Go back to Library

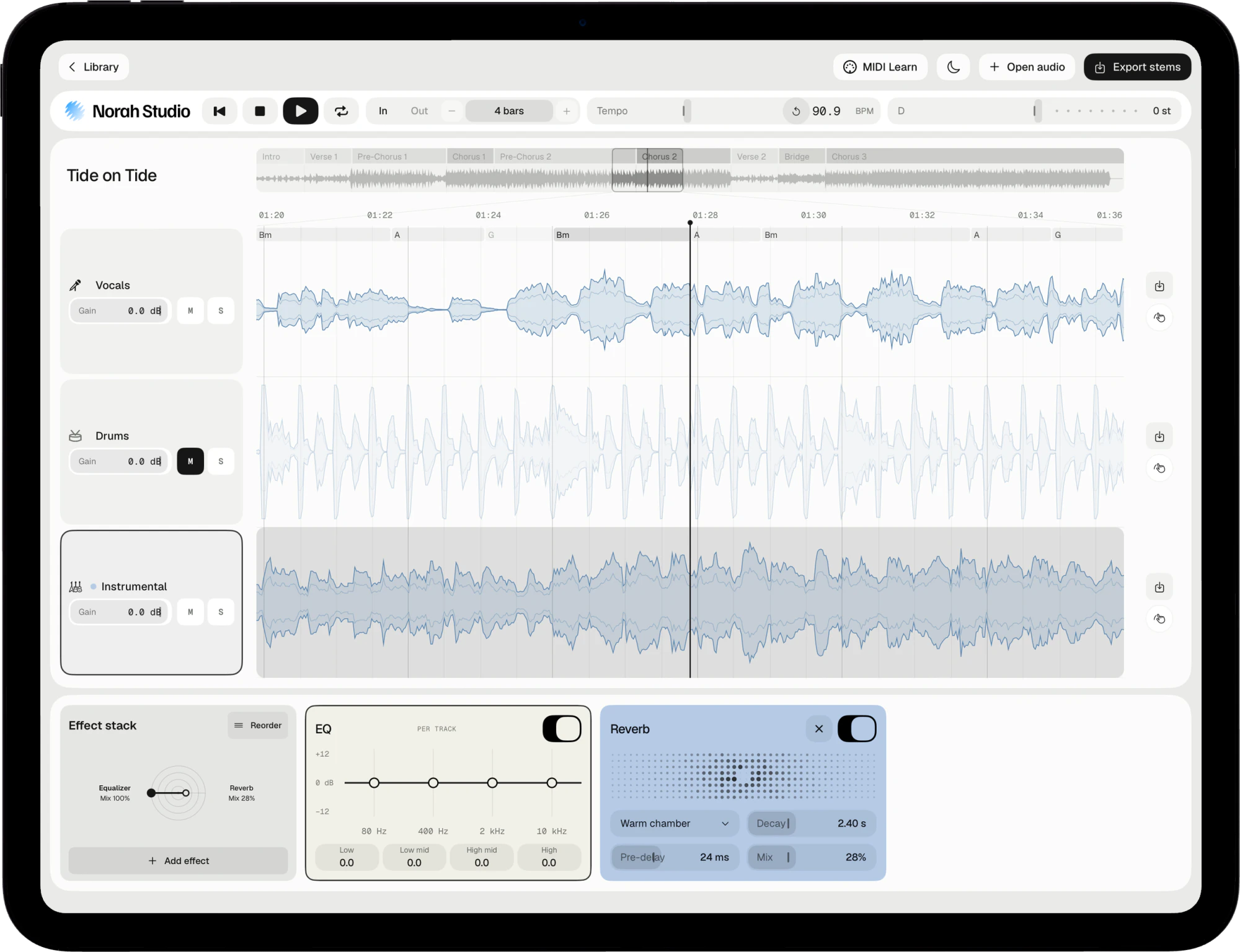(94, 67)
